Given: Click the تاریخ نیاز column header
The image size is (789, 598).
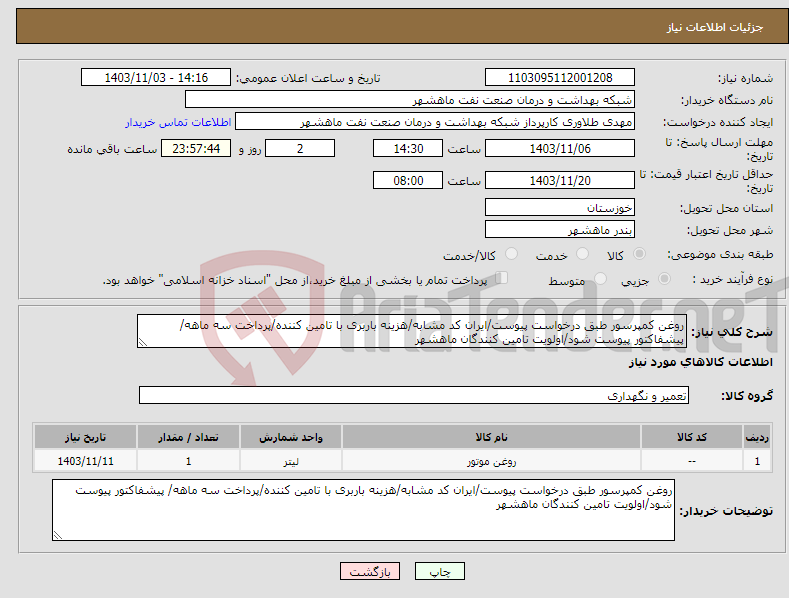Looking at the screenshot, I should tap(86, 437).
